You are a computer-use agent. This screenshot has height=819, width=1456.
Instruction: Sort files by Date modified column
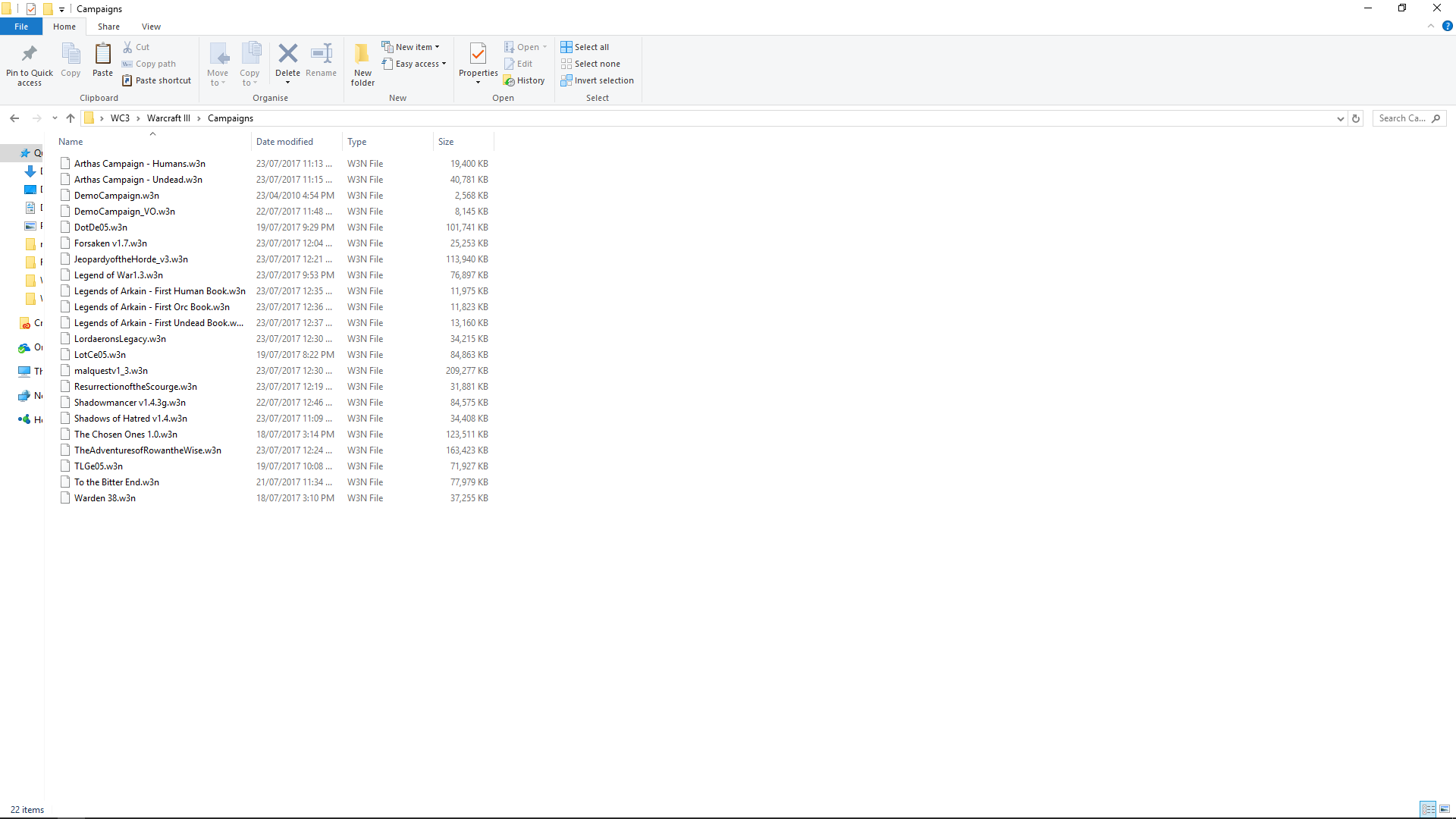(x=297, y=142)
